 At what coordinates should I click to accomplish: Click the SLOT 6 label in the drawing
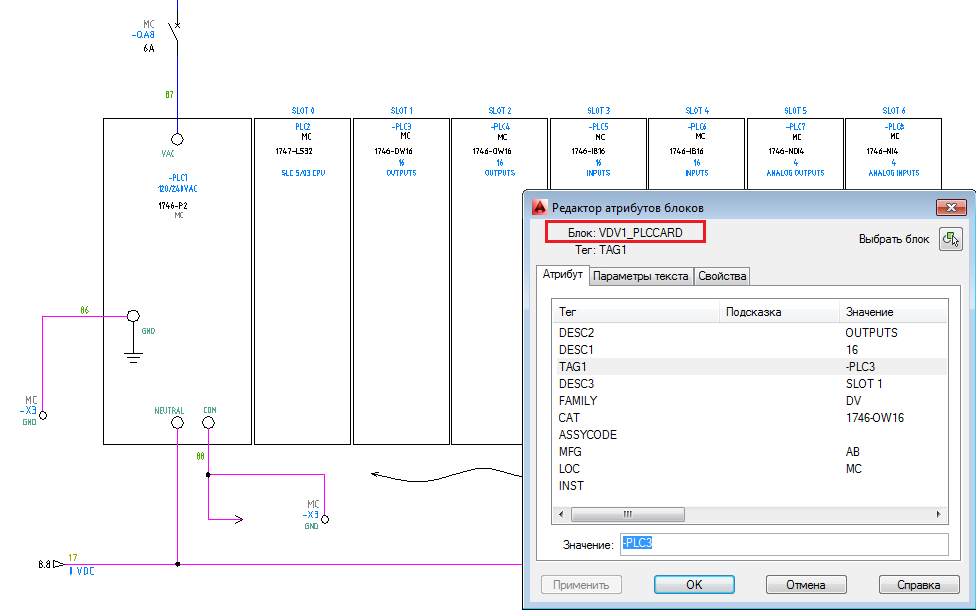click(x=894, y=111)
